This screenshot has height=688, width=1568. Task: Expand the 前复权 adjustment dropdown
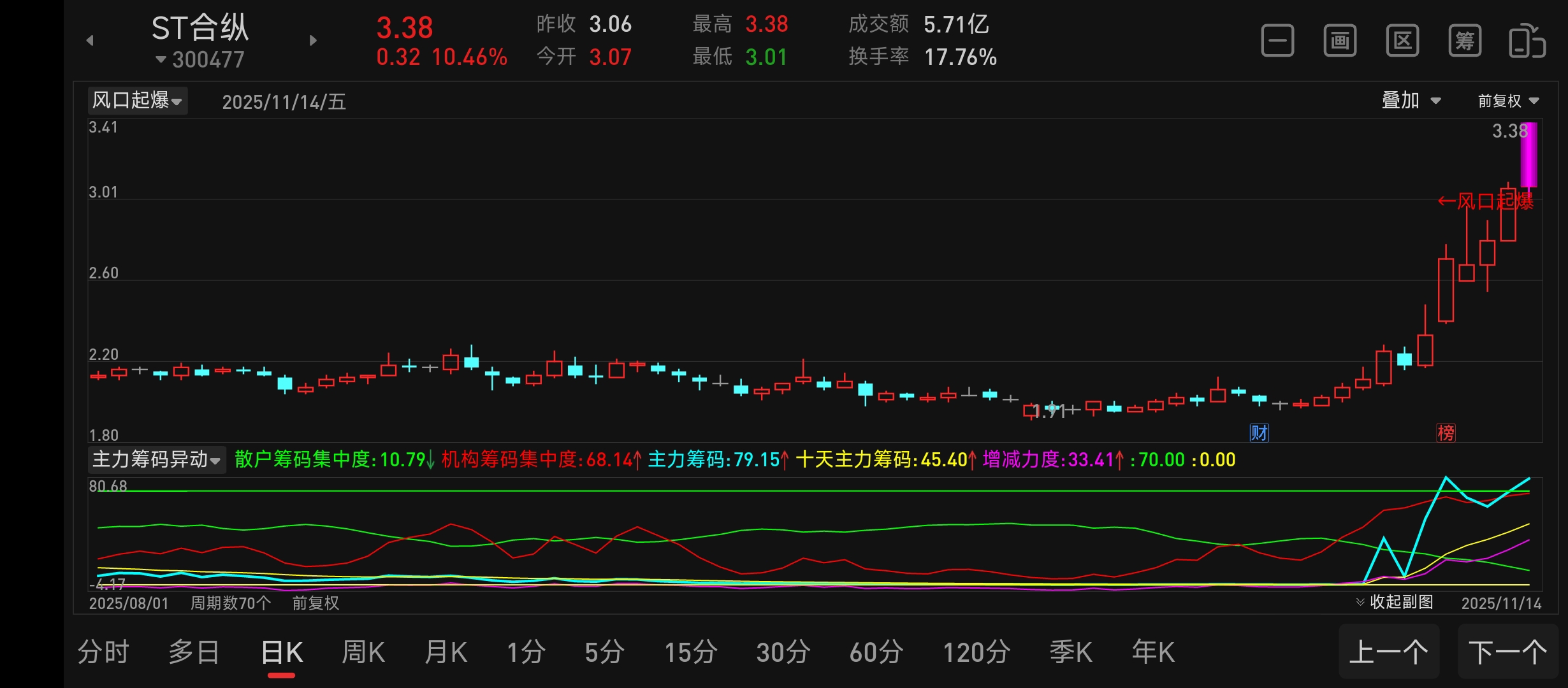1508,101
